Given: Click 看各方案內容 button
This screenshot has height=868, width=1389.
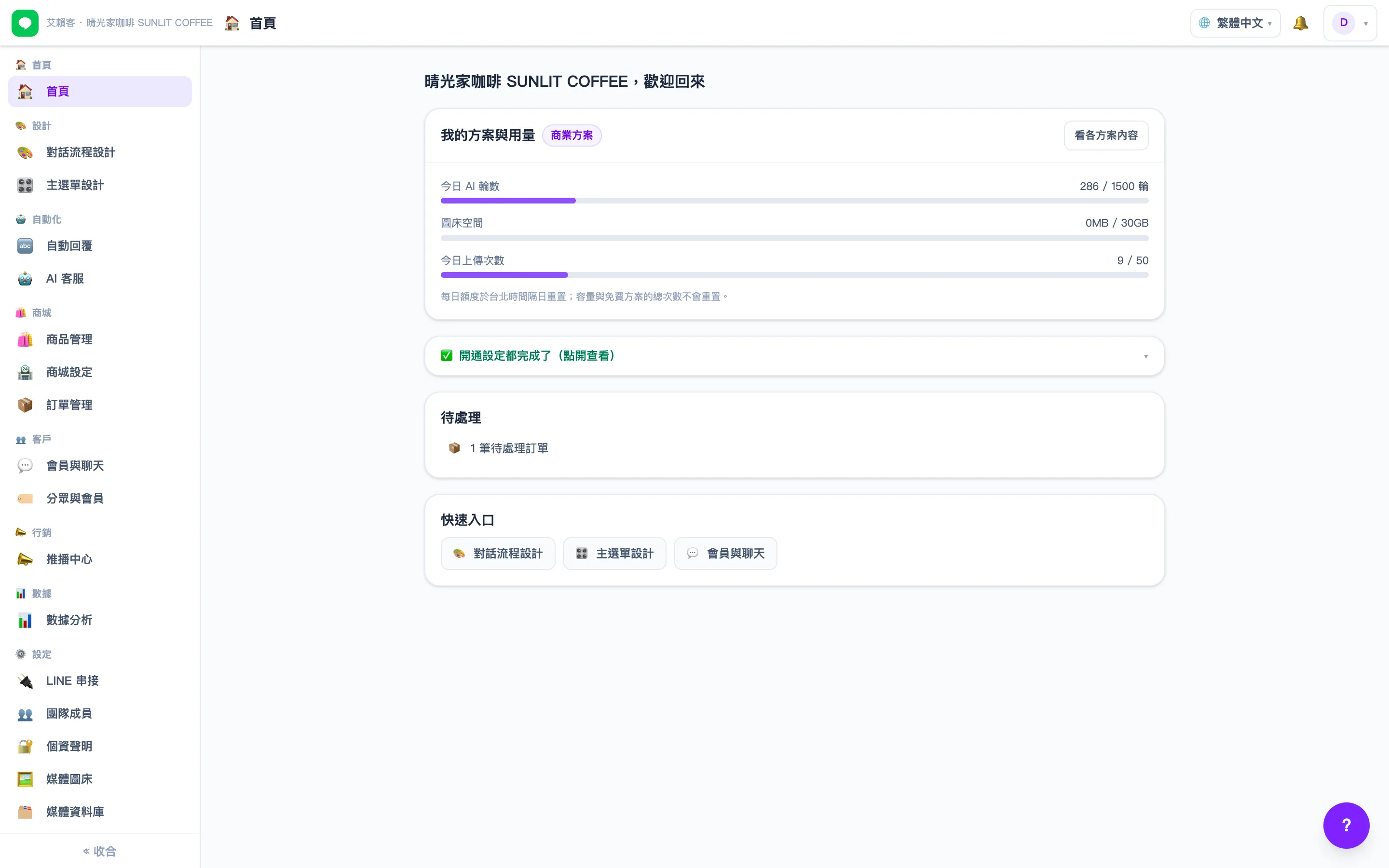Looking at the screenshot, I should click(1106, 136).
